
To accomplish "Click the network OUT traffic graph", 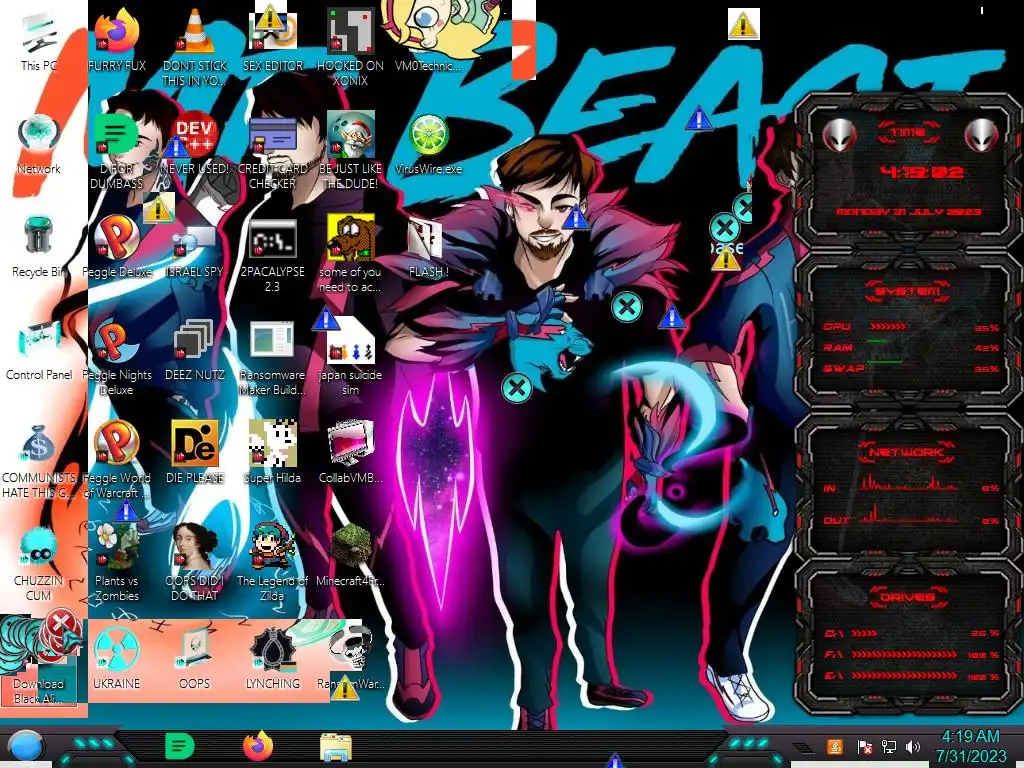I will coord(909,515).
